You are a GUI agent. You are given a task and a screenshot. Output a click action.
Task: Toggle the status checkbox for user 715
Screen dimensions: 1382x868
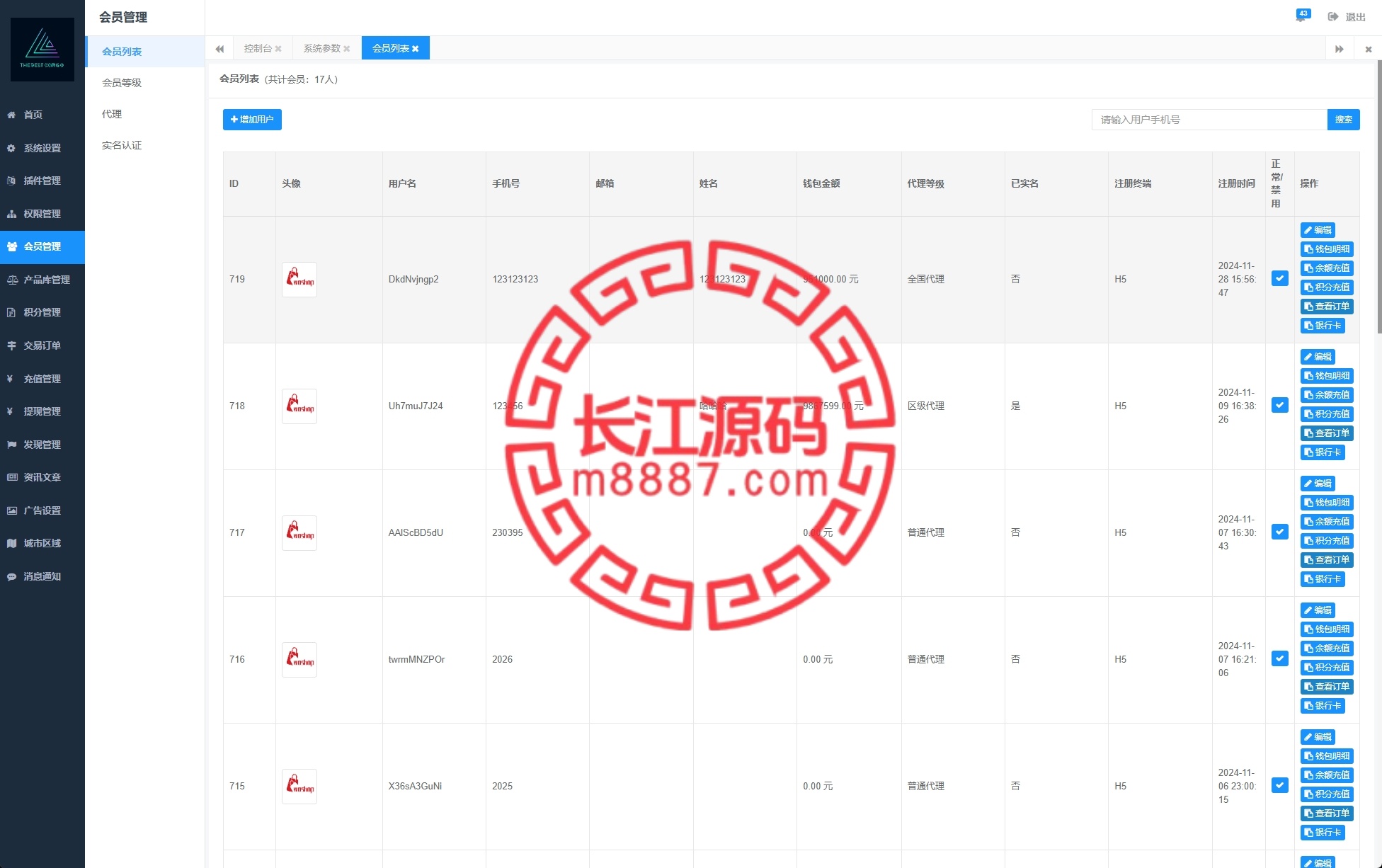[x=1280, y=785]
